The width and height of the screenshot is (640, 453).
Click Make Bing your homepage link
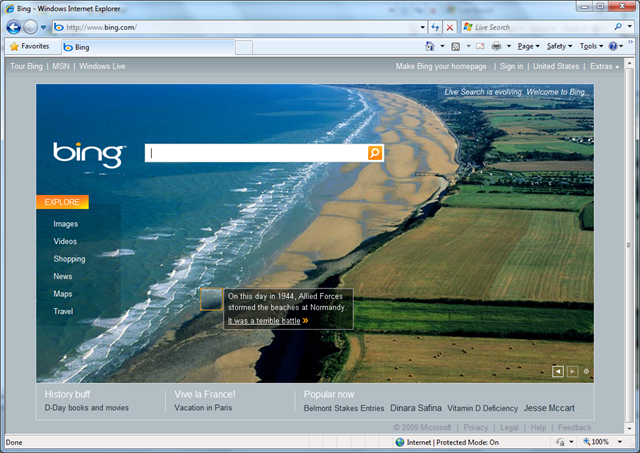[441, 66]
